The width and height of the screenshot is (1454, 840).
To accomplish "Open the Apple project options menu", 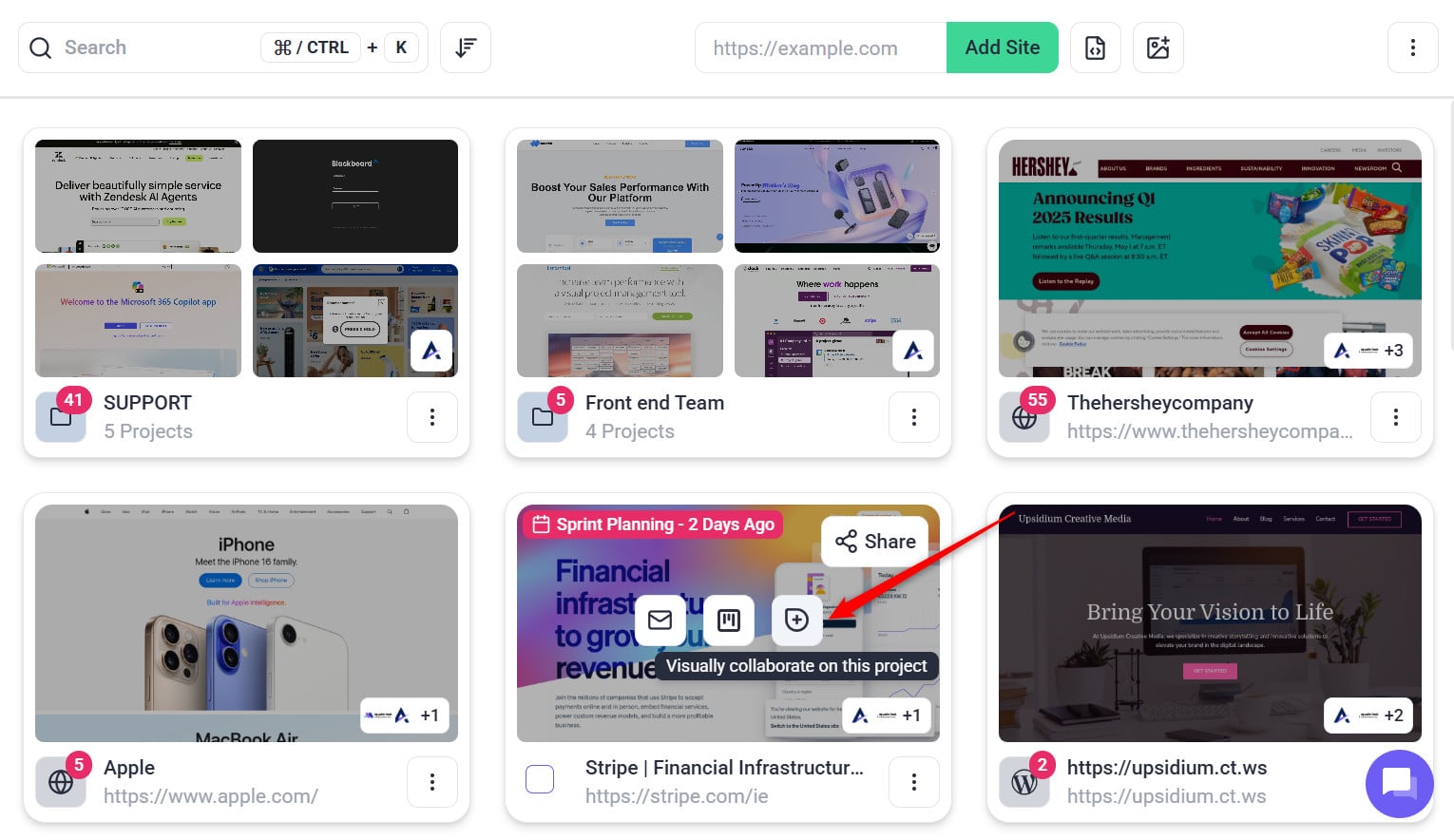I will (432, 782).
